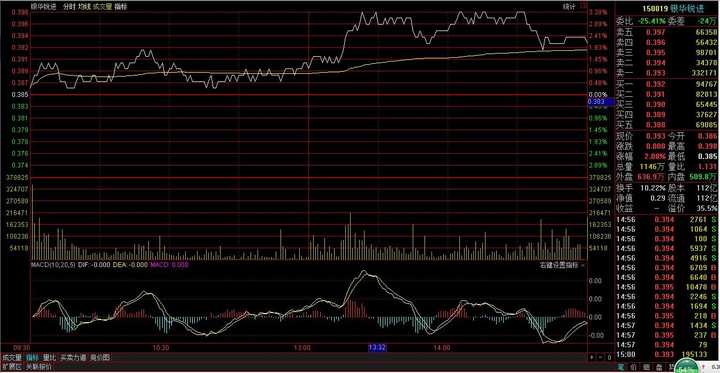
Task: Select the 卖五 row priced 0.397
Action: [x=667, y=32]
